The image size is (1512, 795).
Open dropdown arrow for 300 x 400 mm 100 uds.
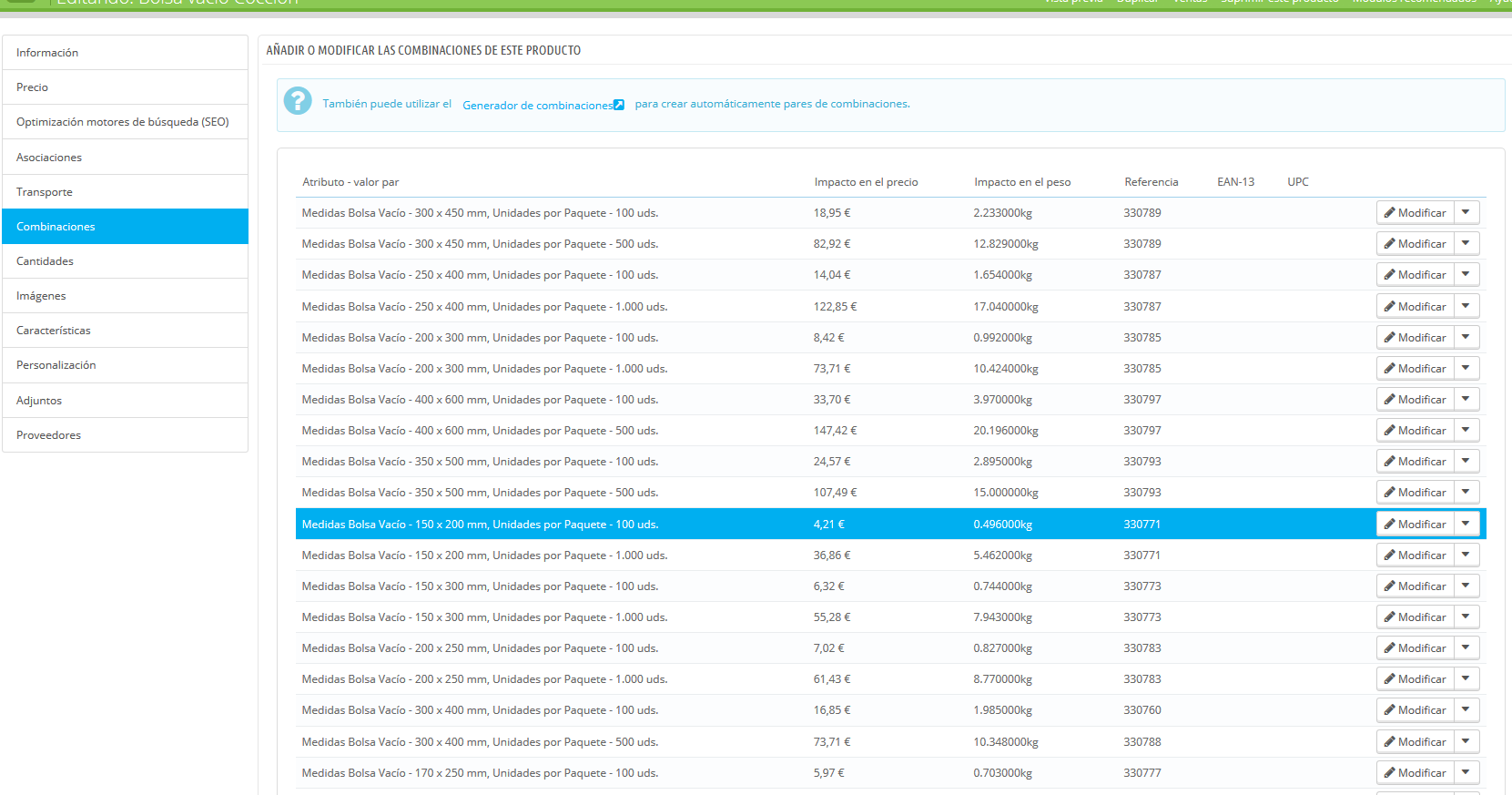[1466, 710]
